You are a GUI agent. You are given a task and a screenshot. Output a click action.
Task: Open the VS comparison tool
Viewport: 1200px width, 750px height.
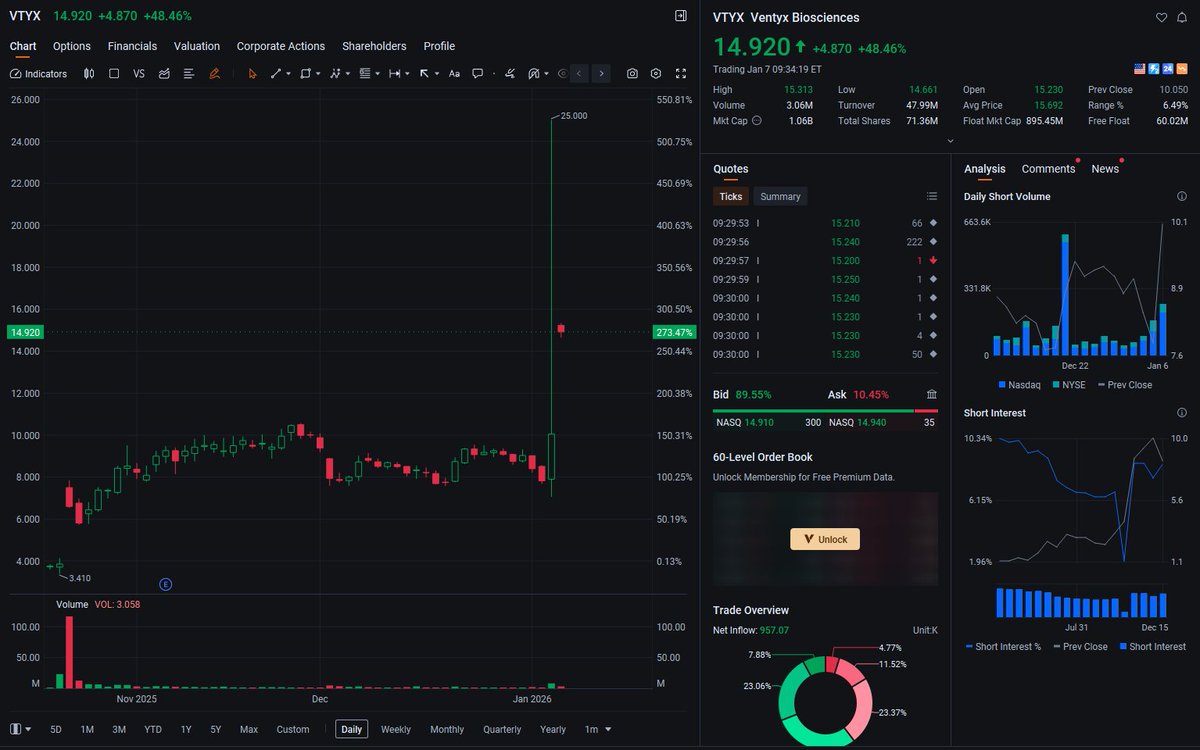click(x=139, y=73)
